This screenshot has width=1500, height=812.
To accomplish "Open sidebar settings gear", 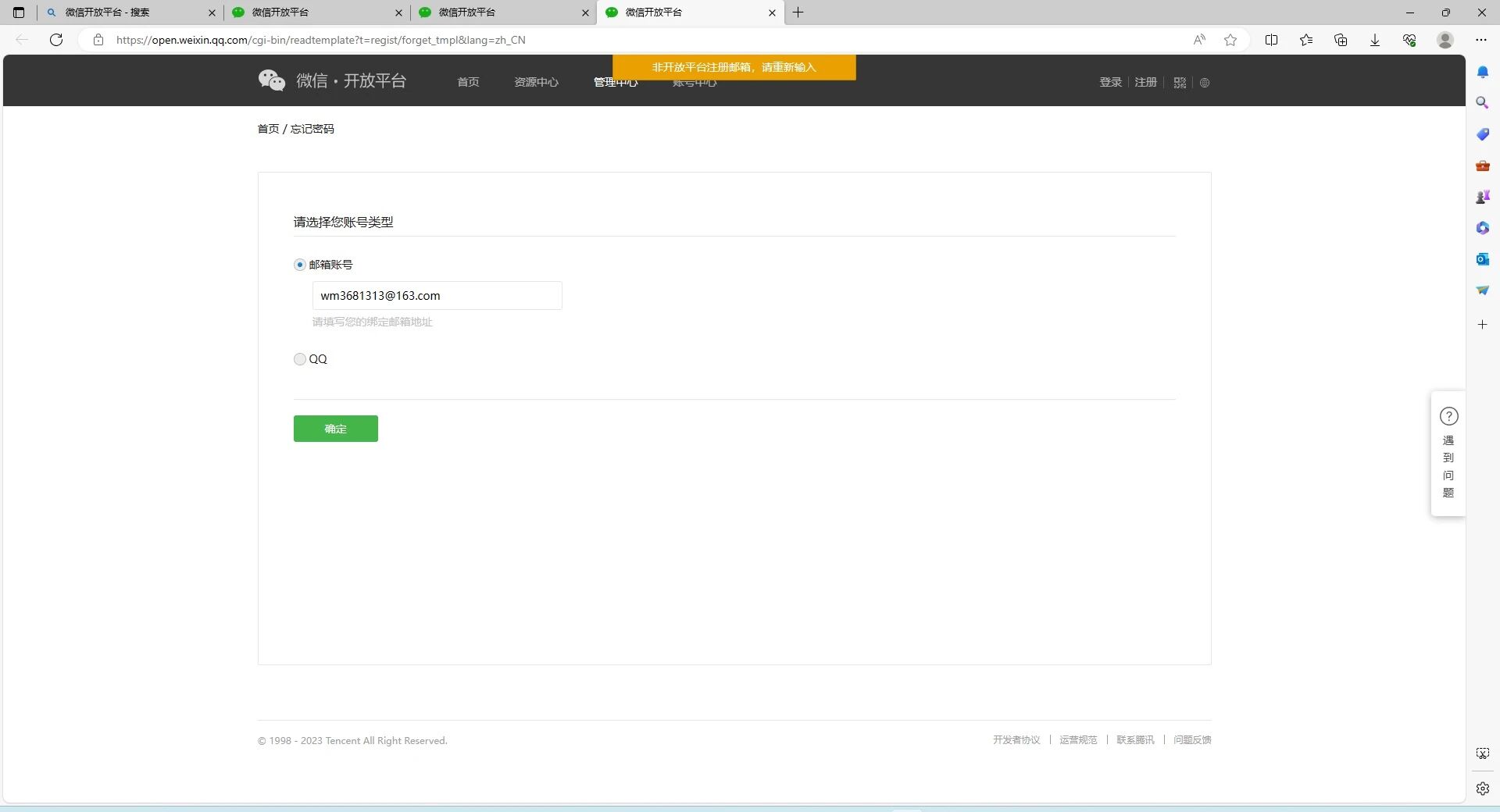I will tap(1483, 789).
